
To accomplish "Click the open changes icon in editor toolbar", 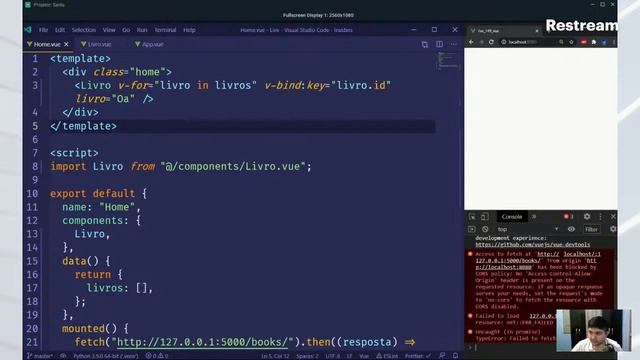I will [425, 44].
